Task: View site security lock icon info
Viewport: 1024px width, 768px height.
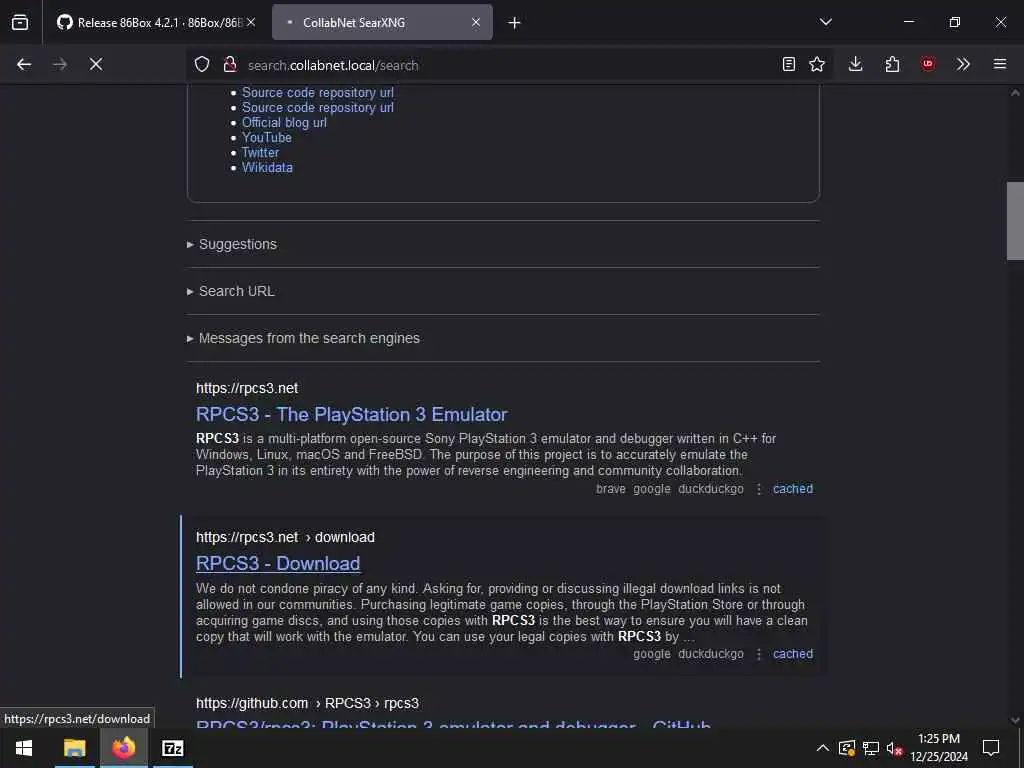Action: tap(230, 64)
